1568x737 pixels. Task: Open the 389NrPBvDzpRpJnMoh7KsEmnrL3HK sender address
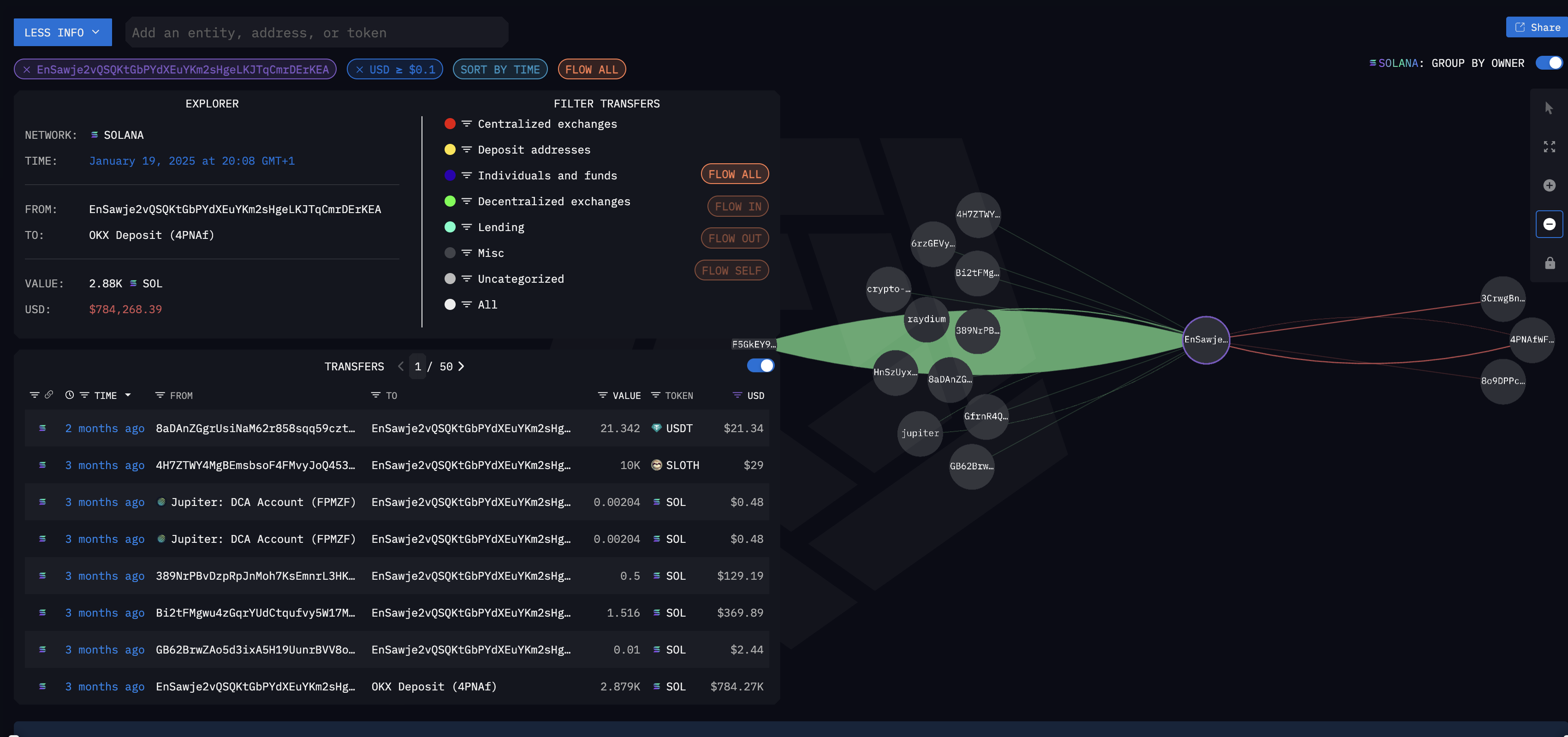pos(255,576)
